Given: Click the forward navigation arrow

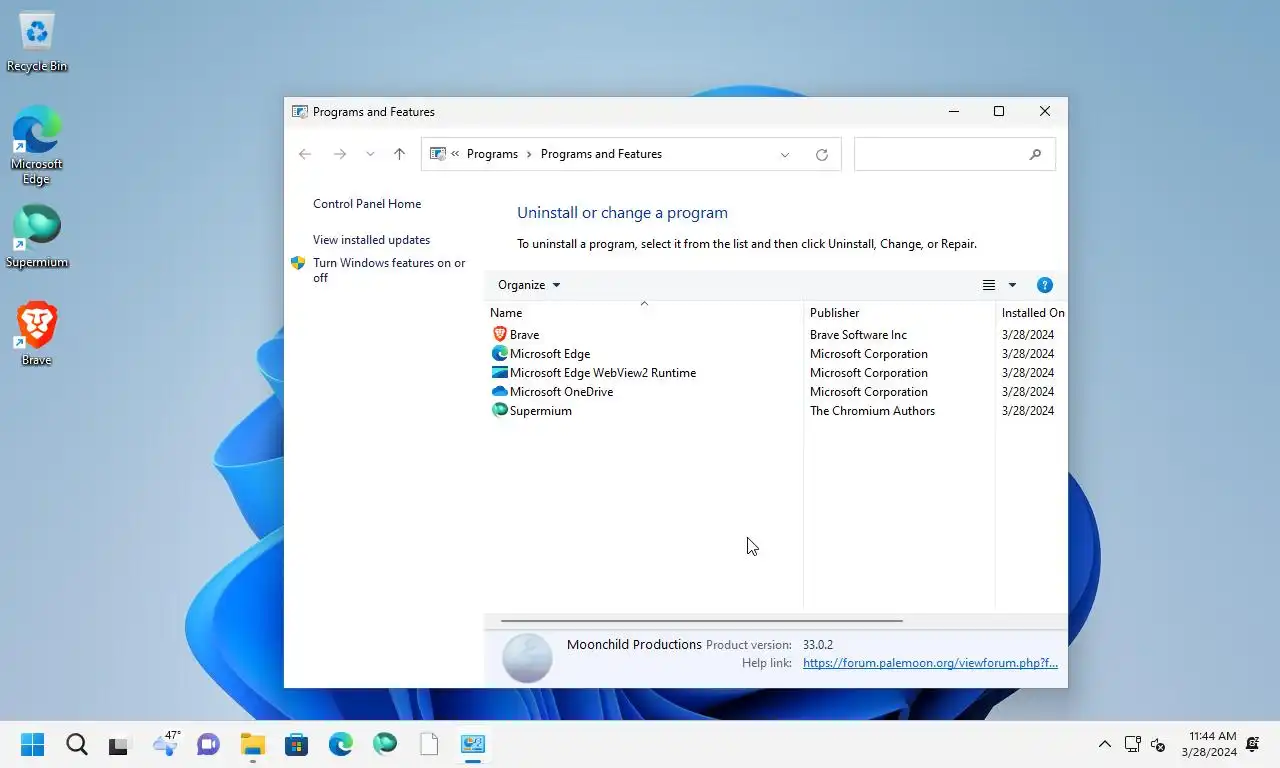Looking at the screenshot, I should click(340, 154).
